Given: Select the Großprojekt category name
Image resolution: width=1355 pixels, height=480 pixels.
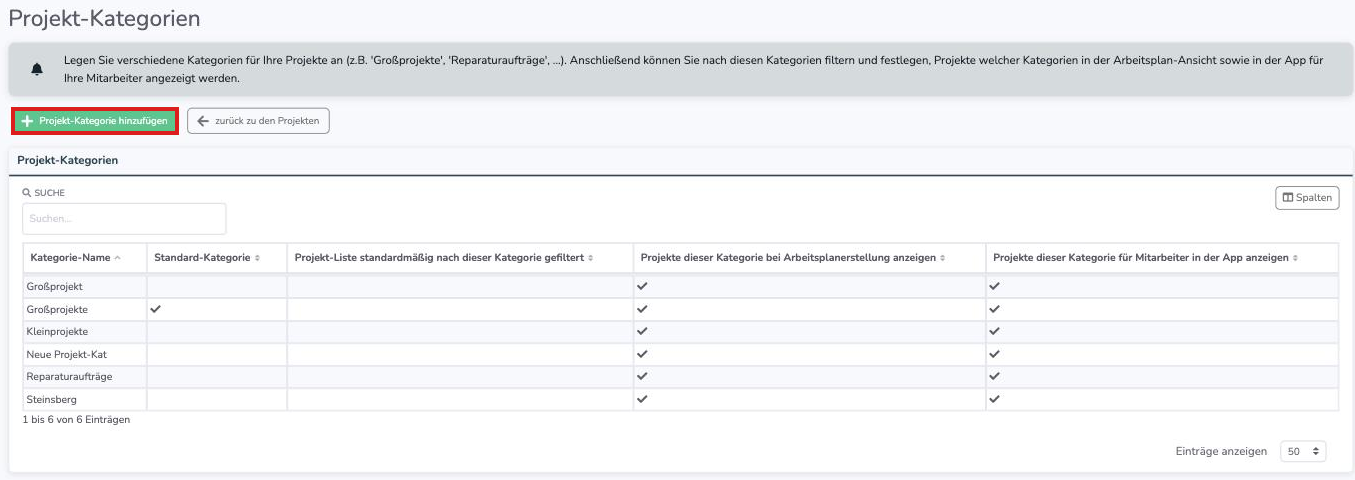Looking at the screenshot, I should click(54, 287).
